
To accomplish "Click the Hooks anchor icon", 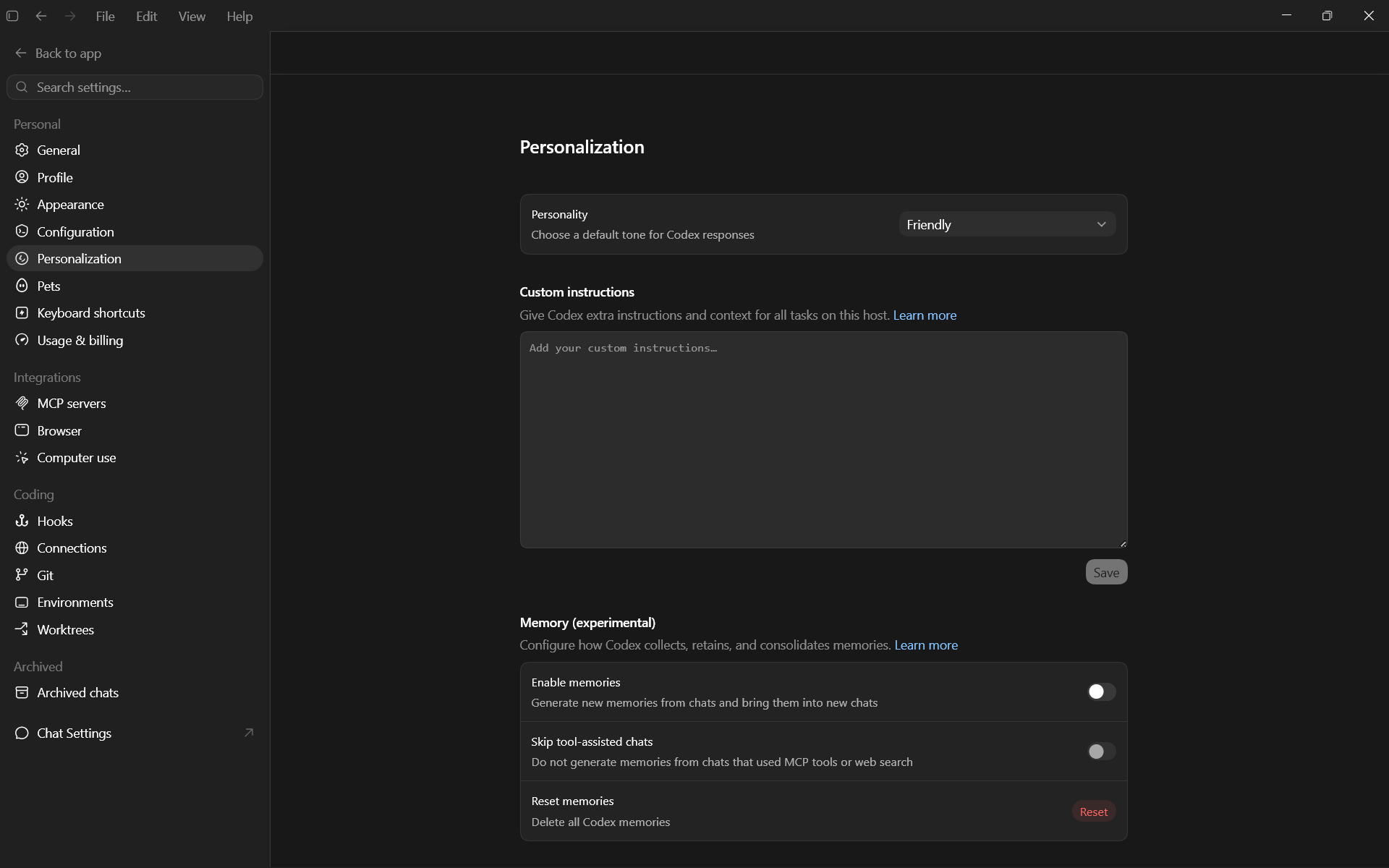I will click(x=22, y=521).
